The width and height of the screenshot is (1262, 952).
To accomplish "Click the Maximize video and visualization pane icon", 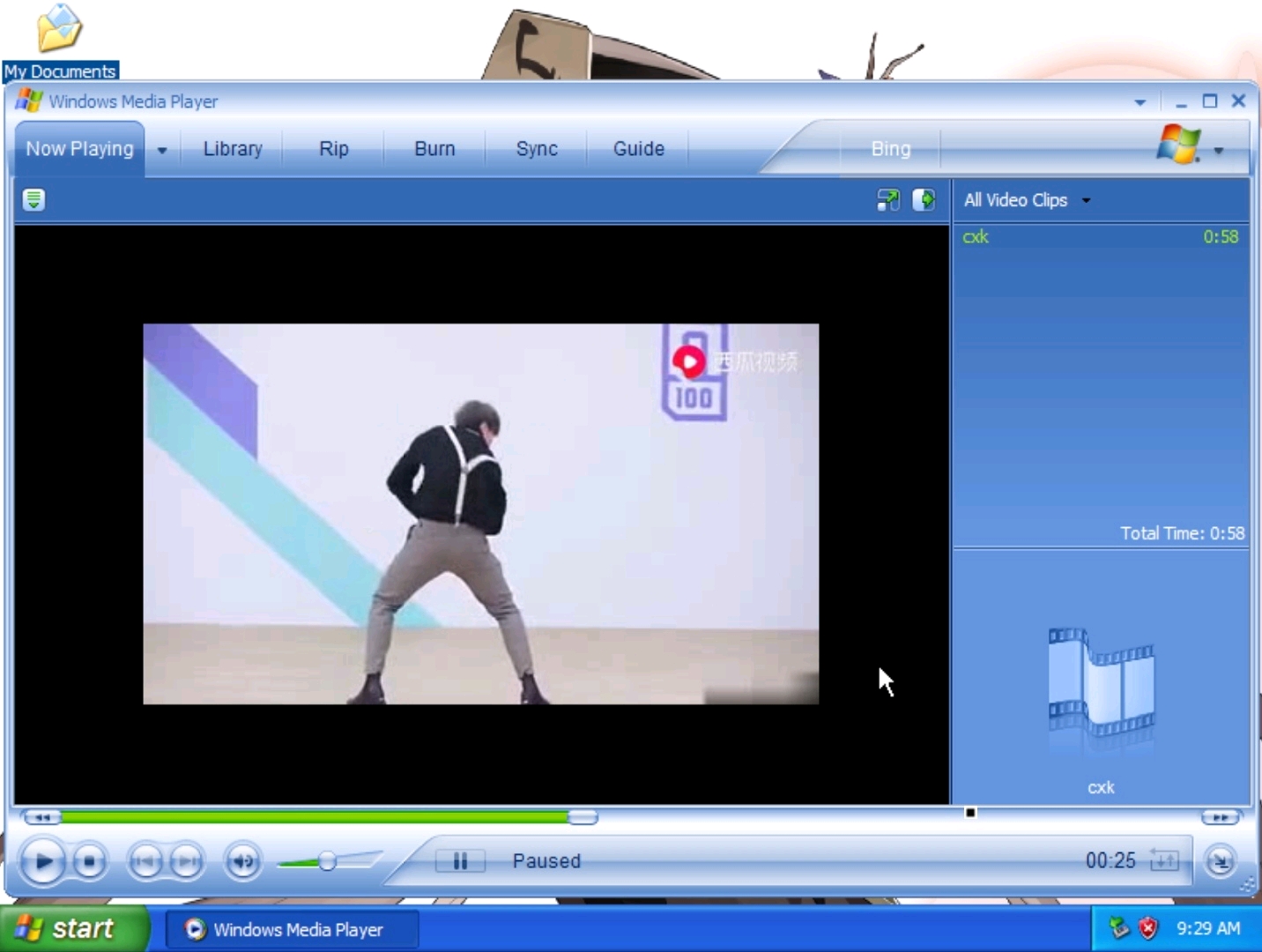I will pos(888,200).
